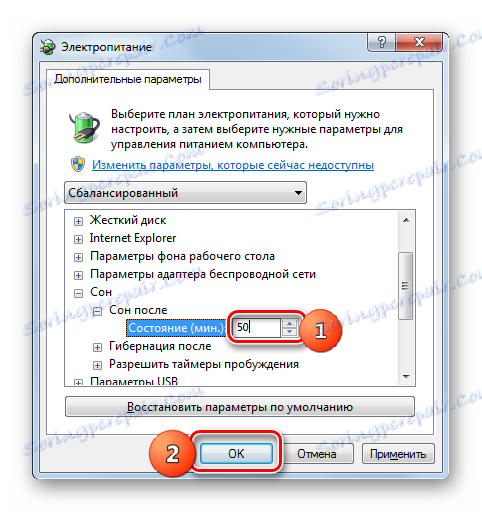Expand the Internet Explorer node
482x512 pixels.
point(78,239)
